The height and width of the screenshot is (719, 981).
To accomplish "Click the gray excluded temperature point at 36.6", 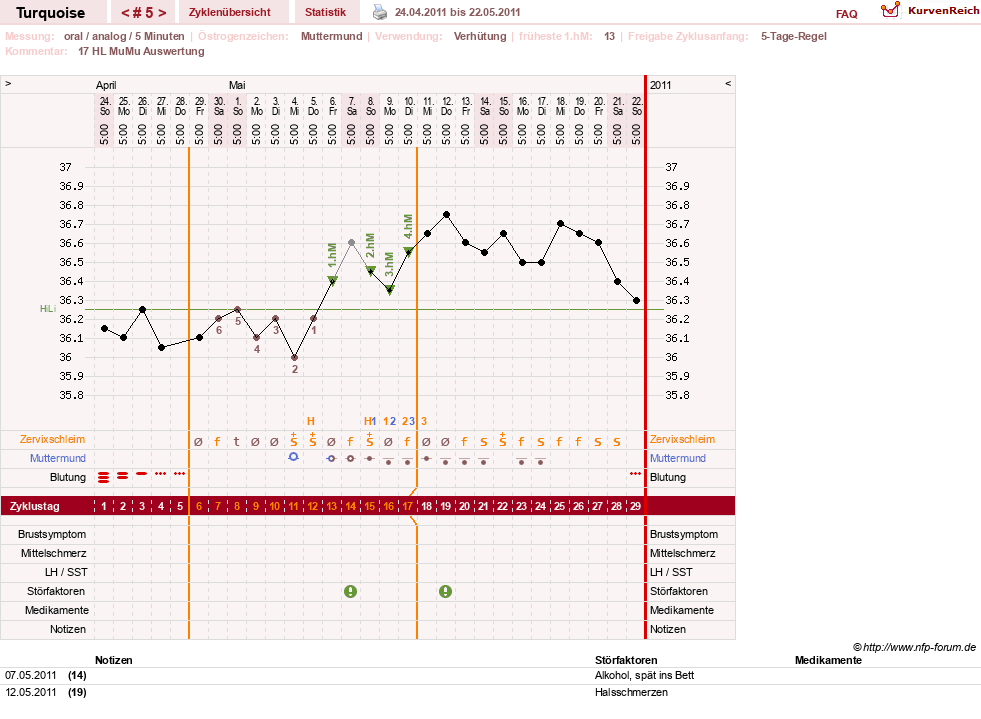I will coord(352,243).
